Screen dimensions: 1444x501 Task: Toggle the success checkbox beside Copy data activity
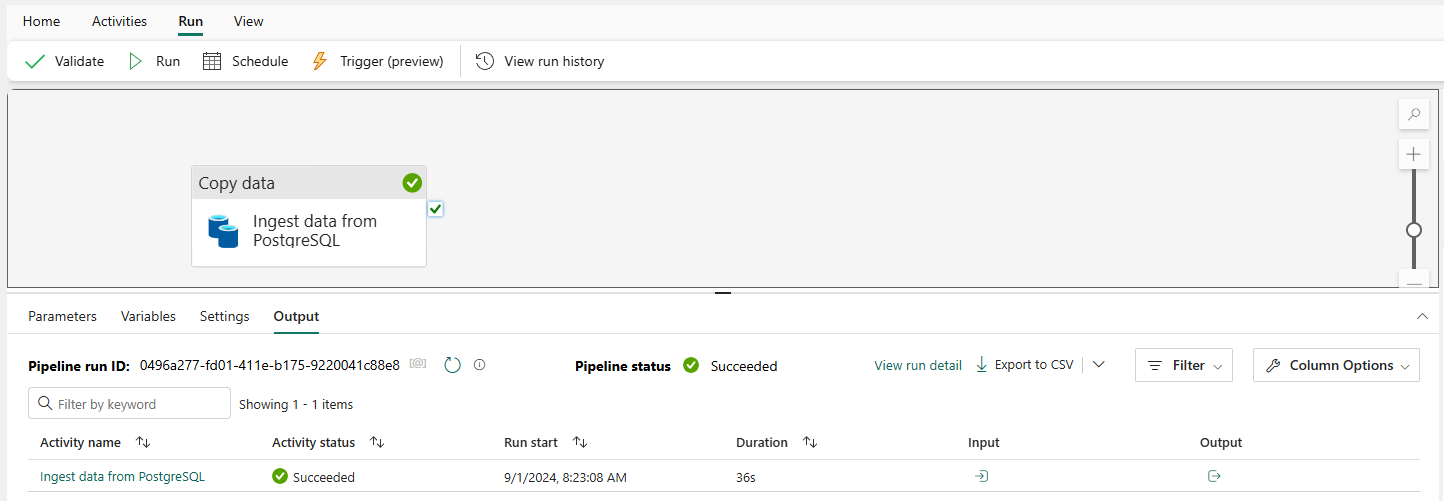click(435, 209)
